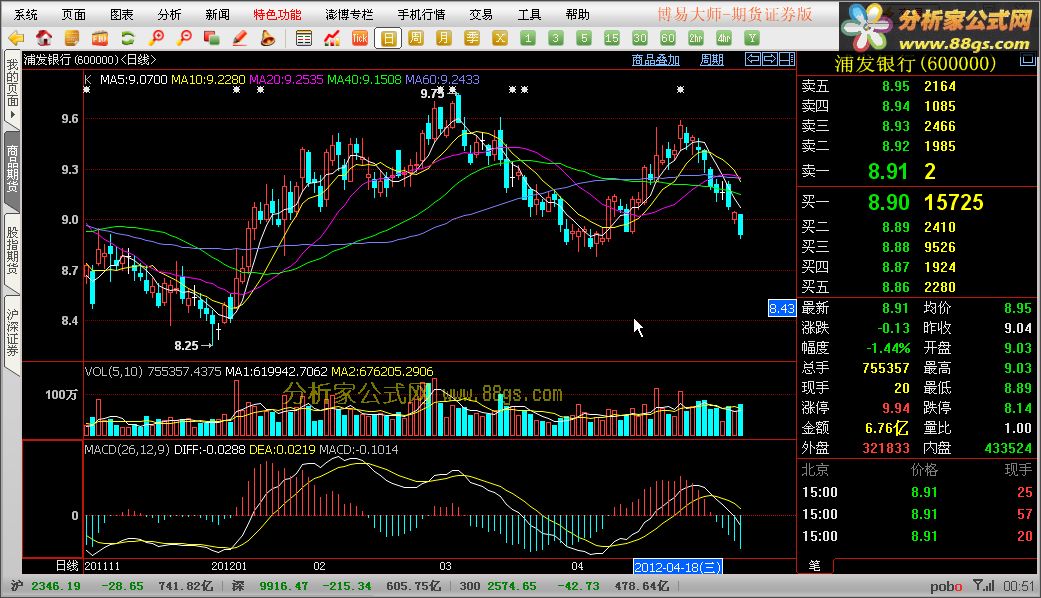Zoom in with the plus magnifier
The height and width of the screenshot is (598, 1041).
(x=156, y=38)
